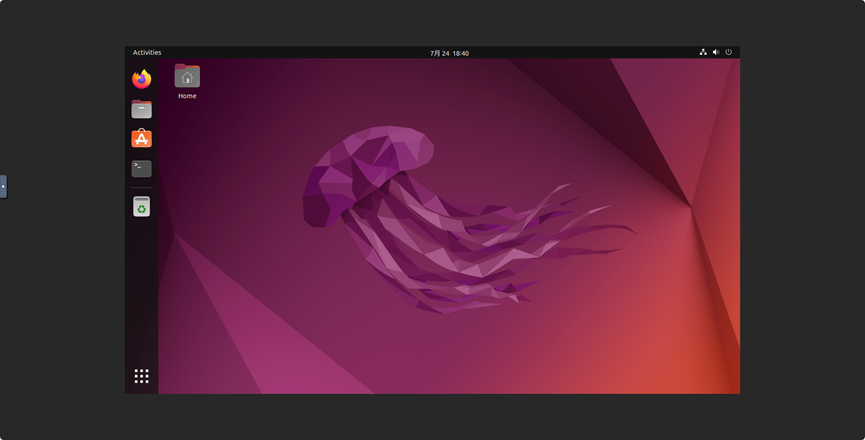865x440 pixels.
Task: Click the jellyfish tentacles on wallpaper
Action: [500, 250]
